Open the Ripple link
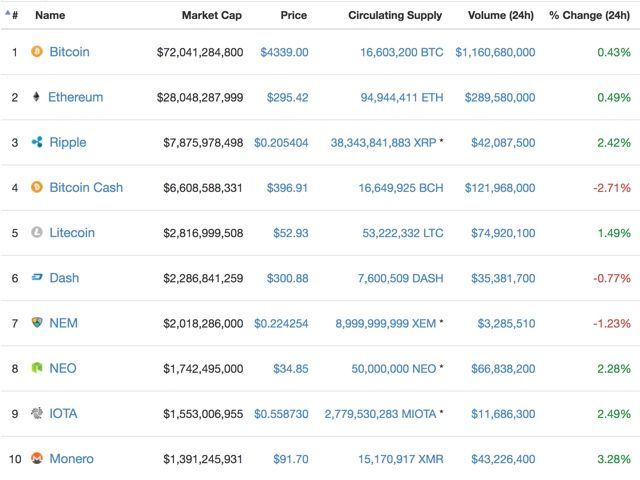 (68, 142)
